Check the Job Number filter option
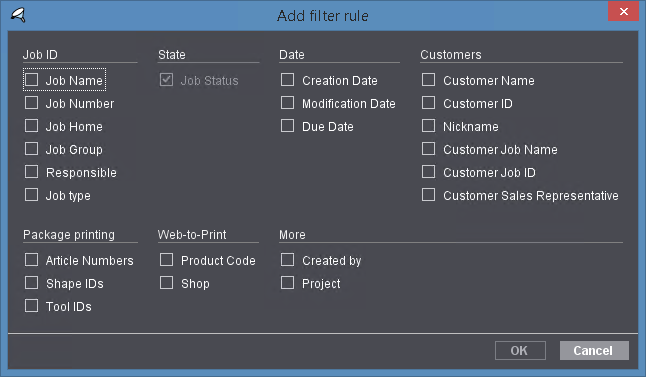 pos(32,103)
